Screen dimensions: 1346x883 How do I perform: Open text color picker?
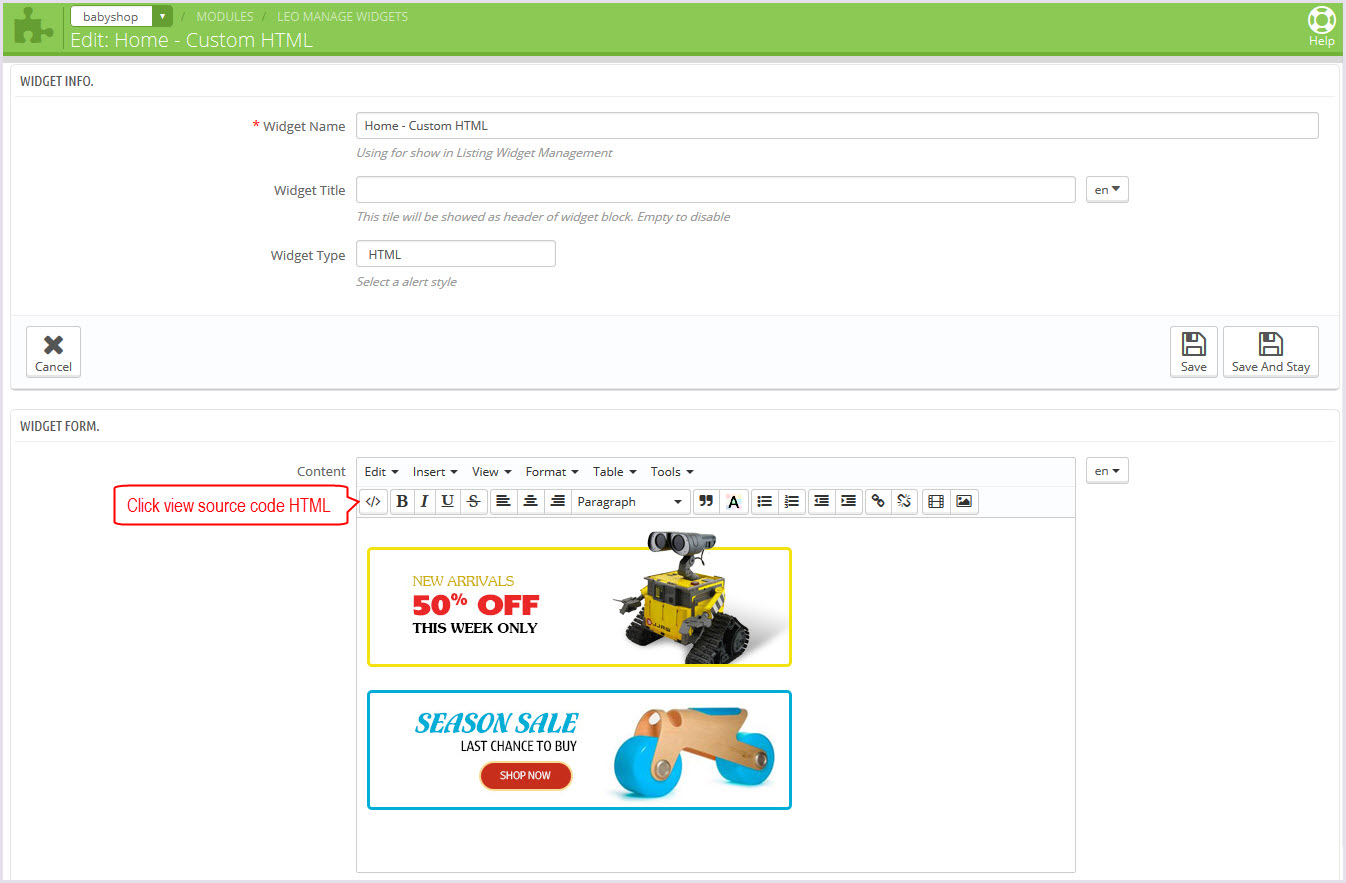coord(733,501)
